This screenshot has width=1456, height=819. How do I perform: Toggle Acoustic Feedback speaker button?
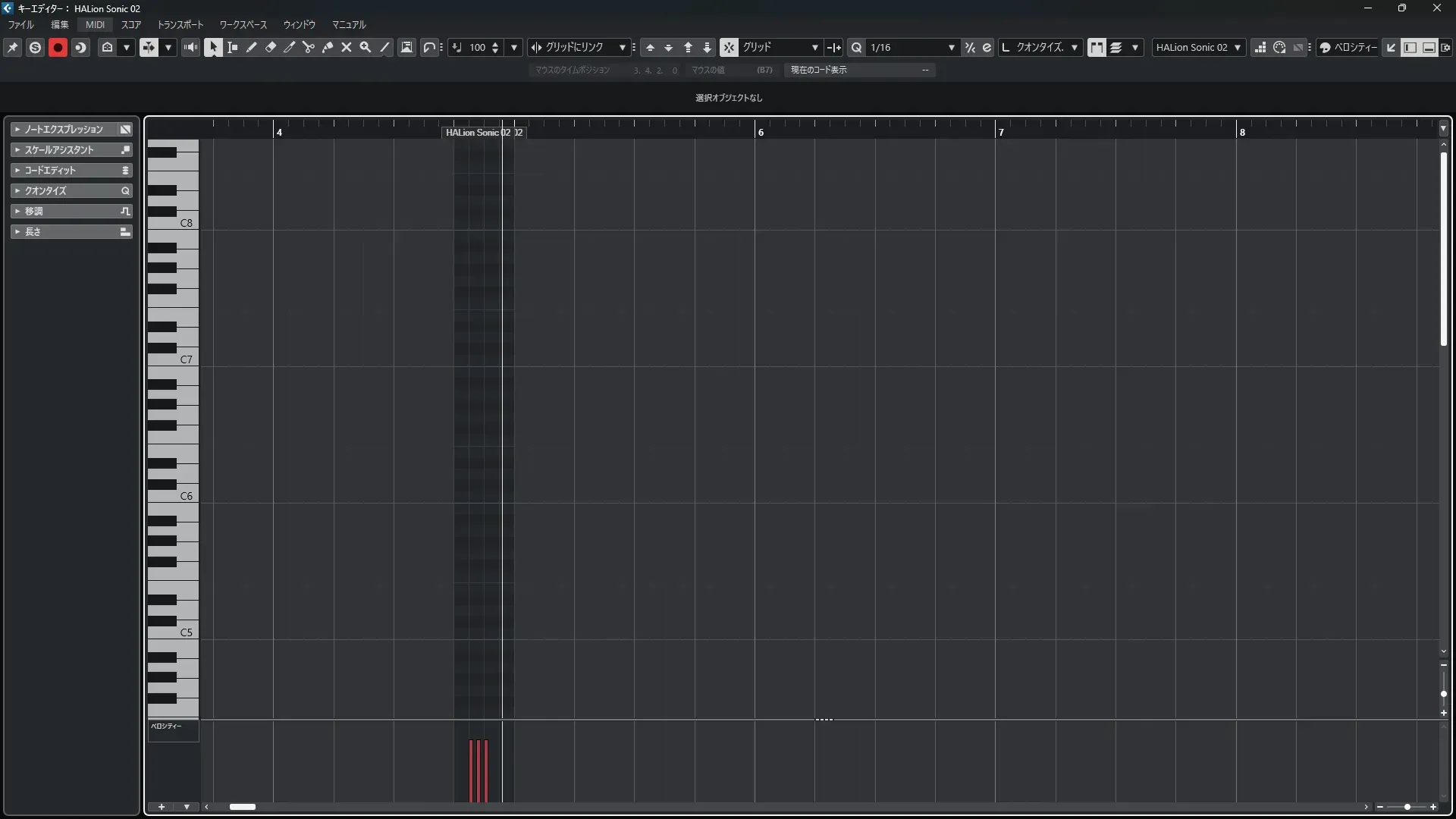tap(191, 47)
